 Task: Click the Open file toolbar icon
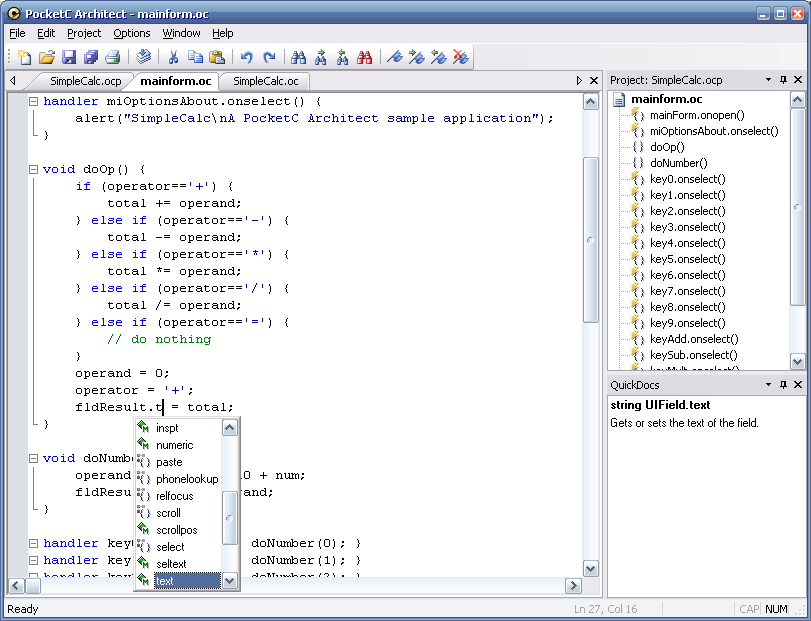(47, 57)
